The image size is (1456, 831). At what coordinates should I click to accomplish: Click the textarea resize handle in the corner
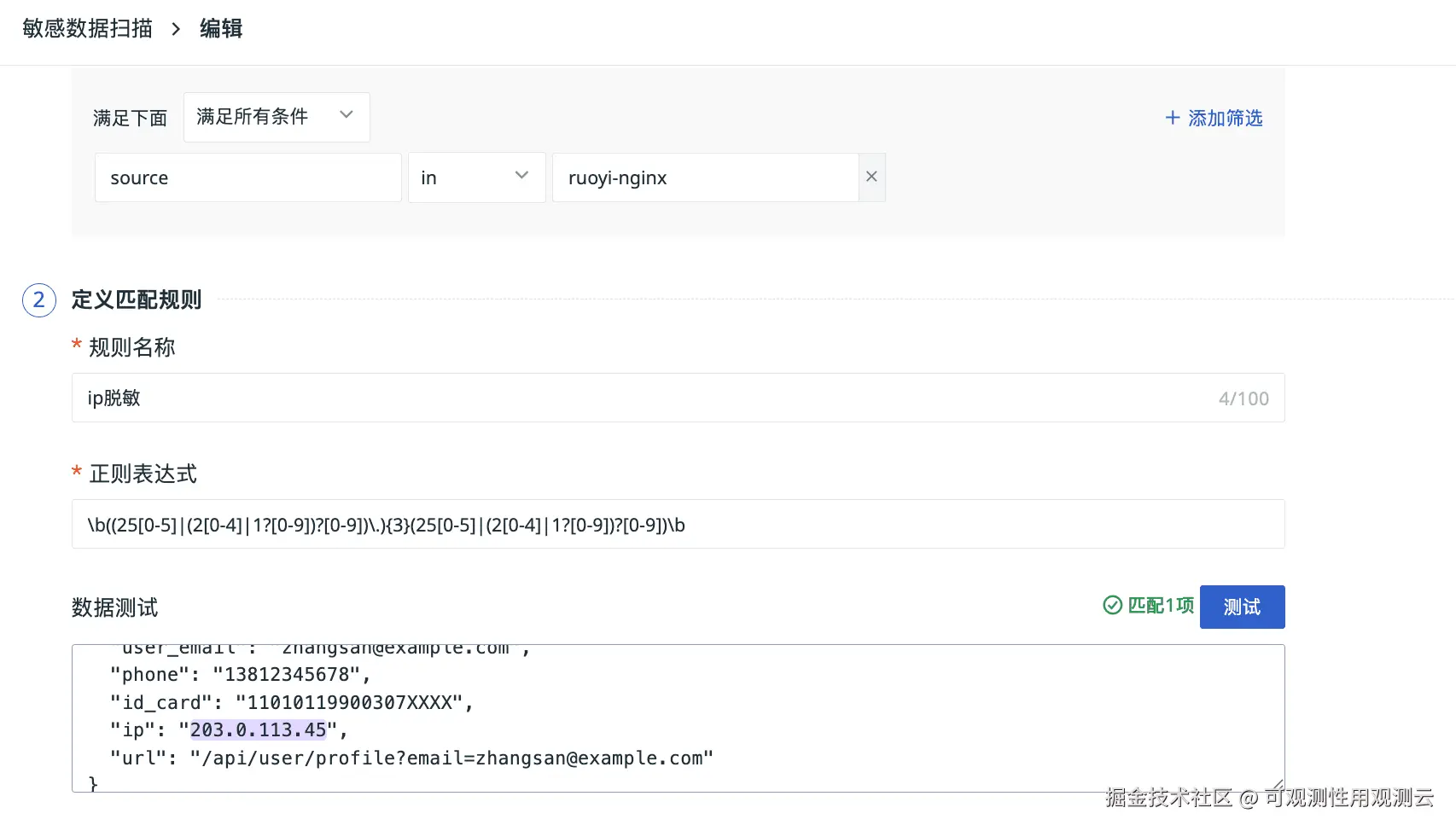pos(1277,785)
